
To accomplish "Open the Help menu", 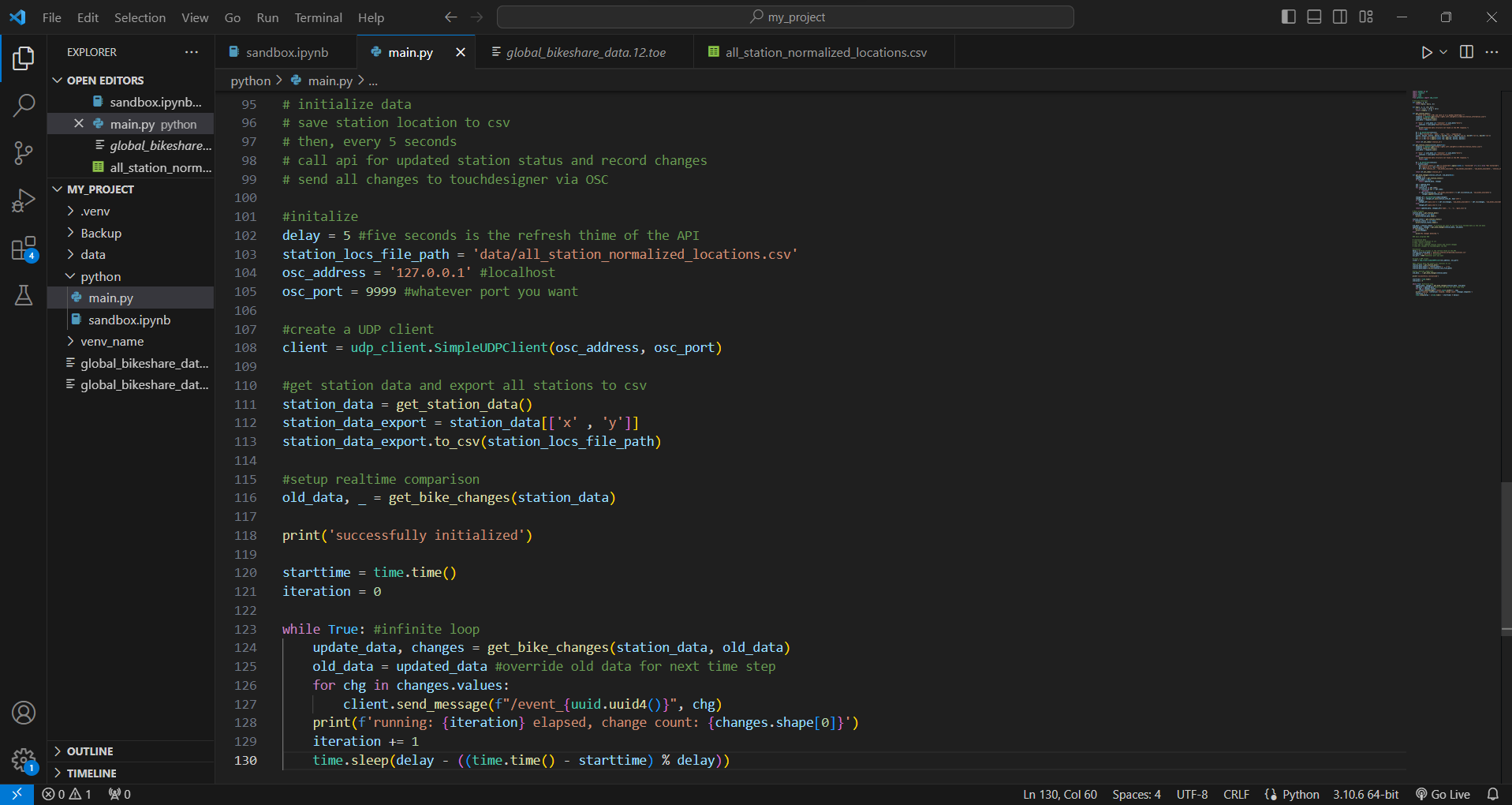I will tap(371, 17).
